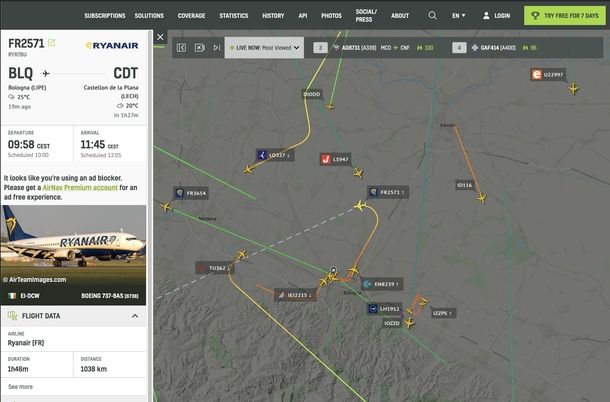Image resolution: width=610 pixels, height=402 pixels.
Task: Collapse the ticker bar to start
Action: click(x=181, y=47)
